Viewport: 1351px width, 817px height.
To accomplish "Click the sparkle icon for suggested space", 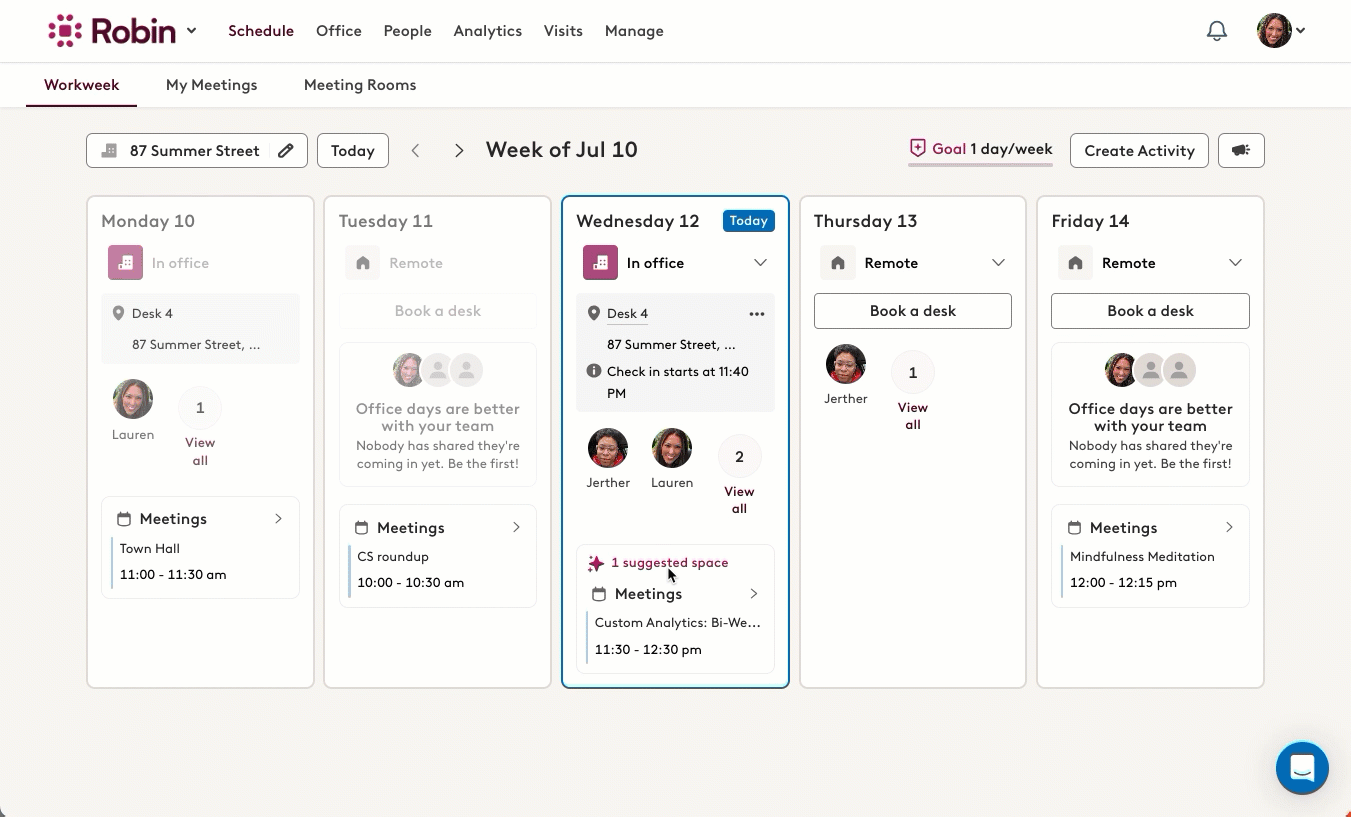I will [596, 563].
